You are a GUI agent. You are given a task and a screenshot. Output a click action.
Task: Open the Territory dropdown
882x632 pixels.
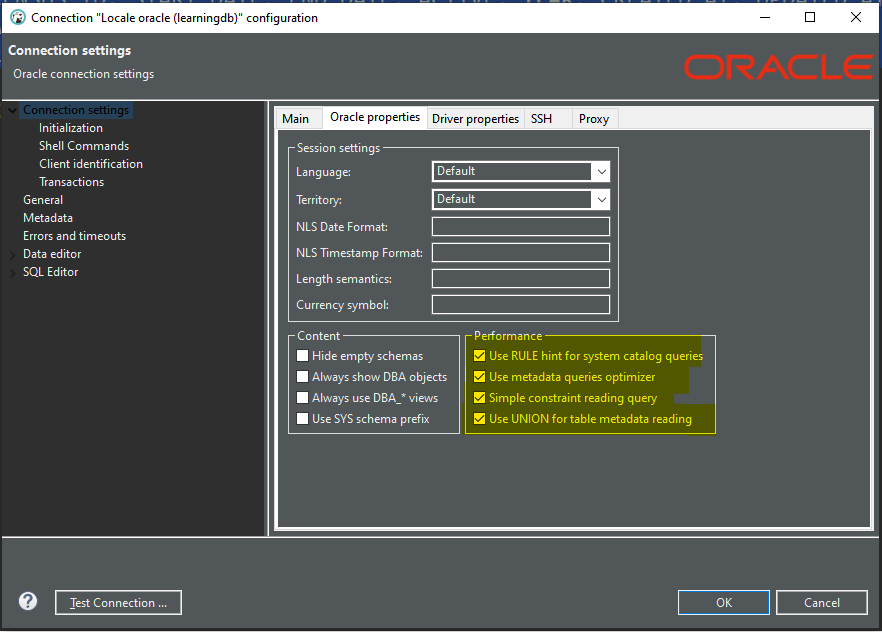(601, 200)
